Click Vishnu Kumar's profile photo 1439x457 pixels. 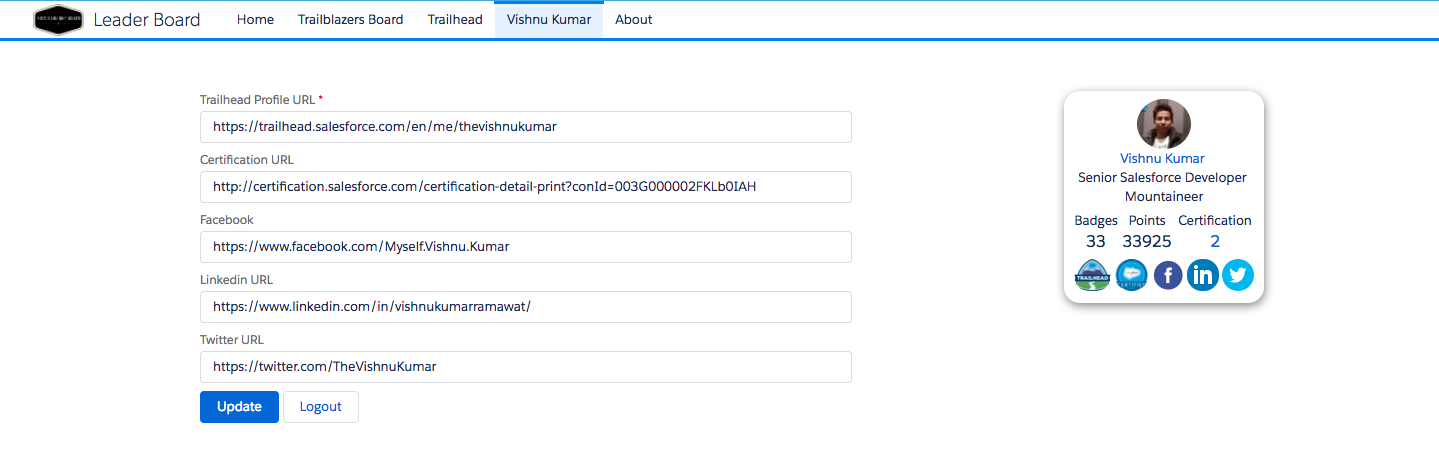pyautogui.click(x=1164, y=124)
